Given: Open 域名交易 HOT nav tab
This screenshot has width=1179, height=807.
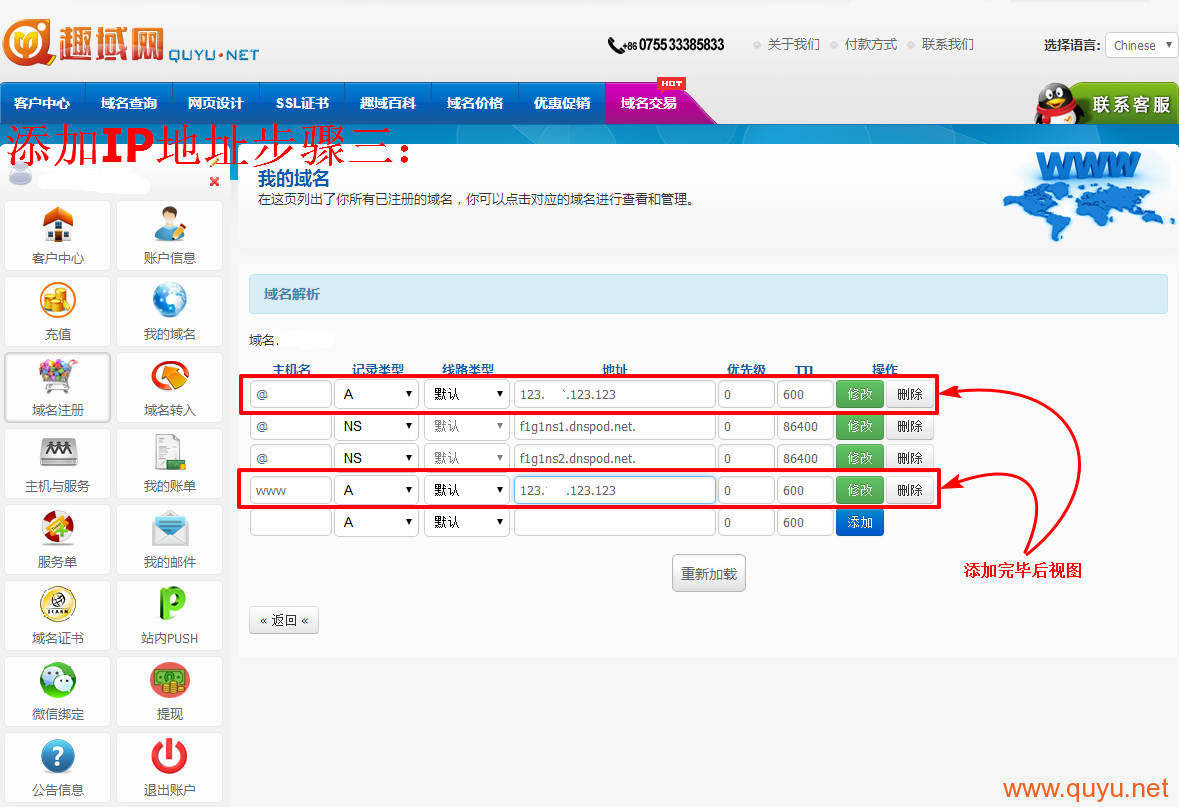Looking at the screenshot, I should [649, 103].
